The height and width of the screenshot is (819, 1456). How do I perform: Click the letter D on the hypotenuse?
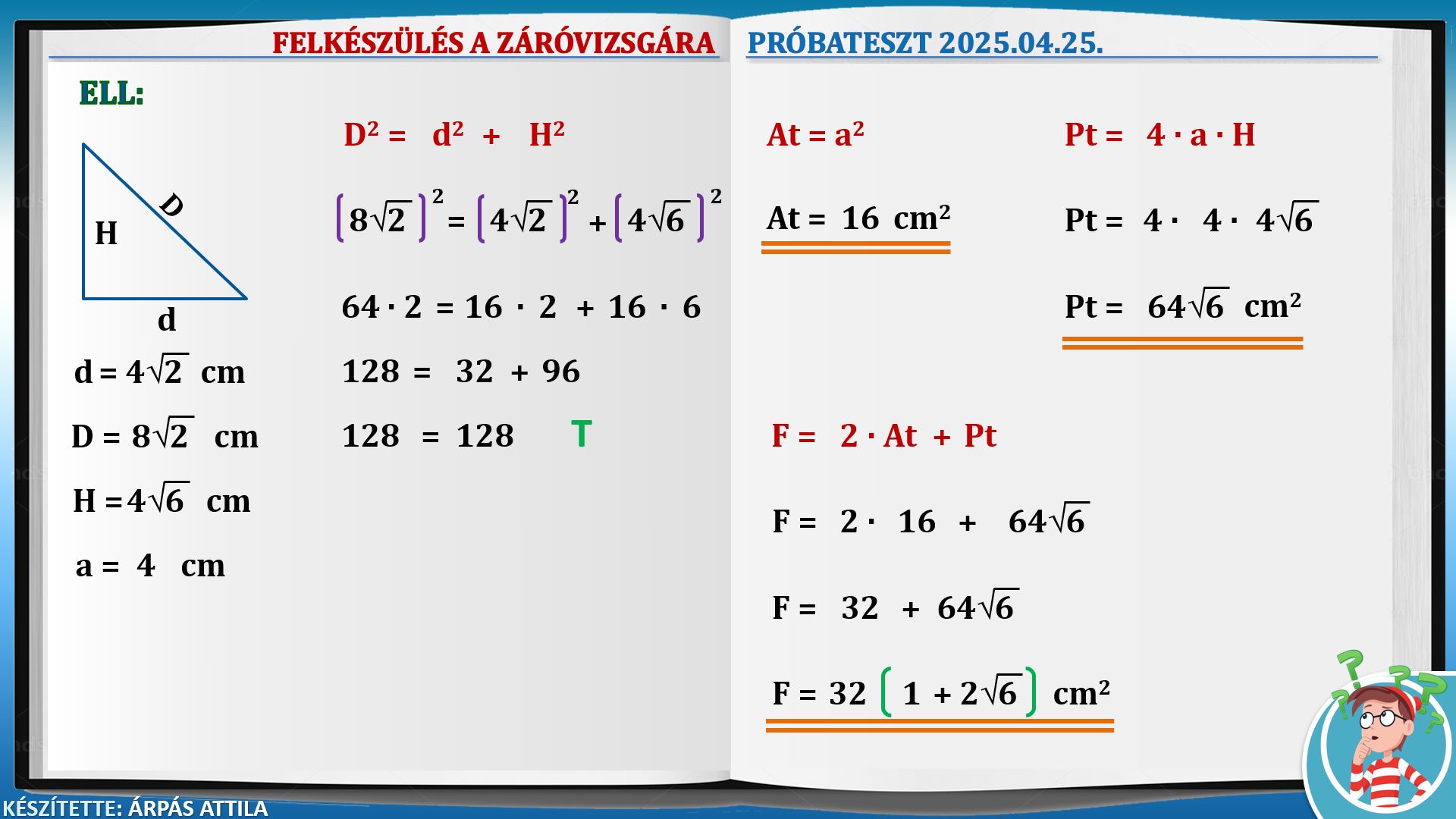point(172,205)
